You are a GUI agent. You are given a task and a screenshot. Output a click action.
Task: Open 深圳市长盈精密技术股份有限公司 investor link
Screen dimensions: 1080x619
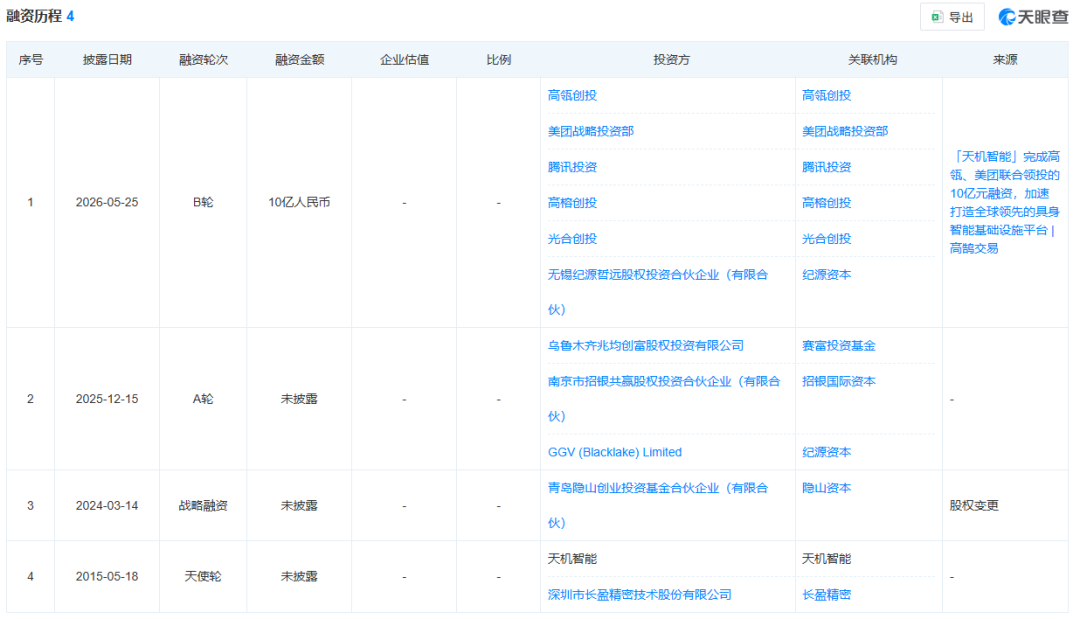click(639, 595)
